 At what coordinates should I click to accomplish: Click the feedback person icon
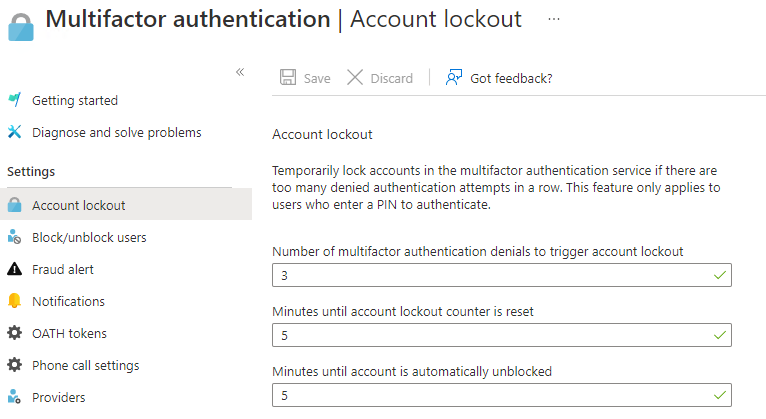(454, 77)
